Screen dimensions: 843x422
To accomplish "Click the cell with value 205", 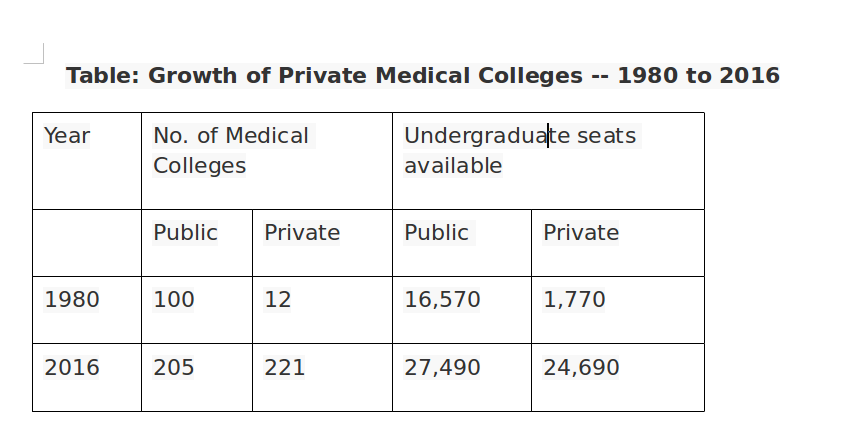I will pos(174,368).
